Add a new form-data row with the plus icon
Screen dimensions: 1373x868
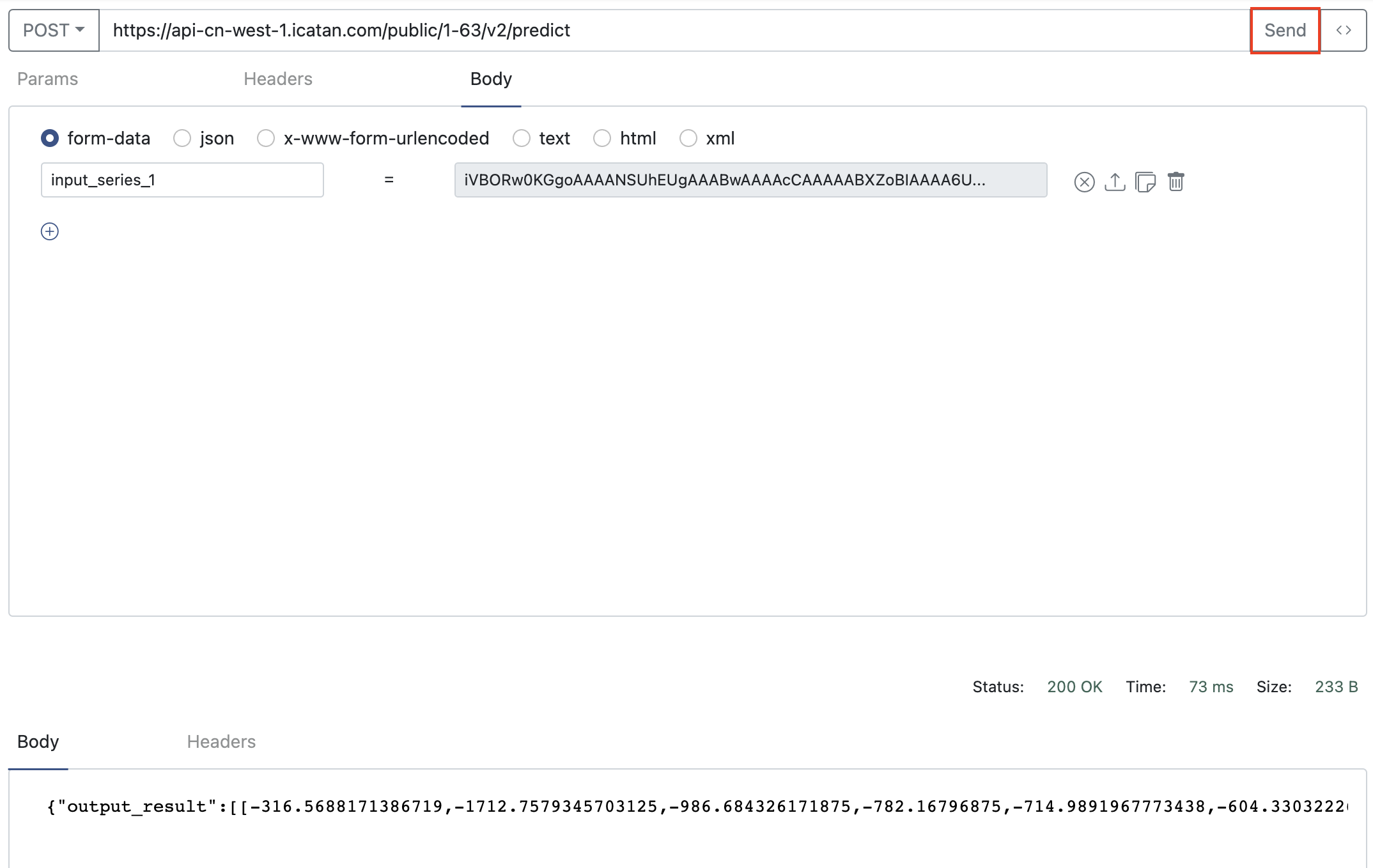(x=50, y=231)
